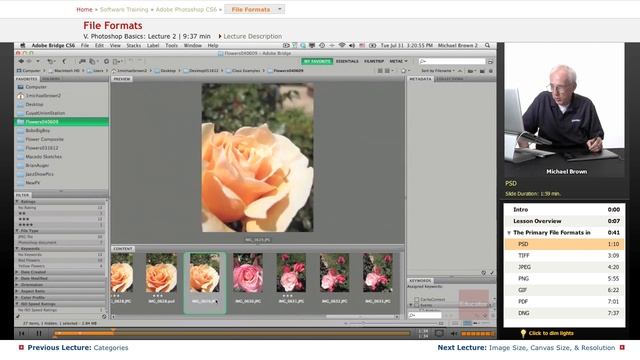
Task: Open the File Formats breadcrumb dropdown
Action: (280, 9)
